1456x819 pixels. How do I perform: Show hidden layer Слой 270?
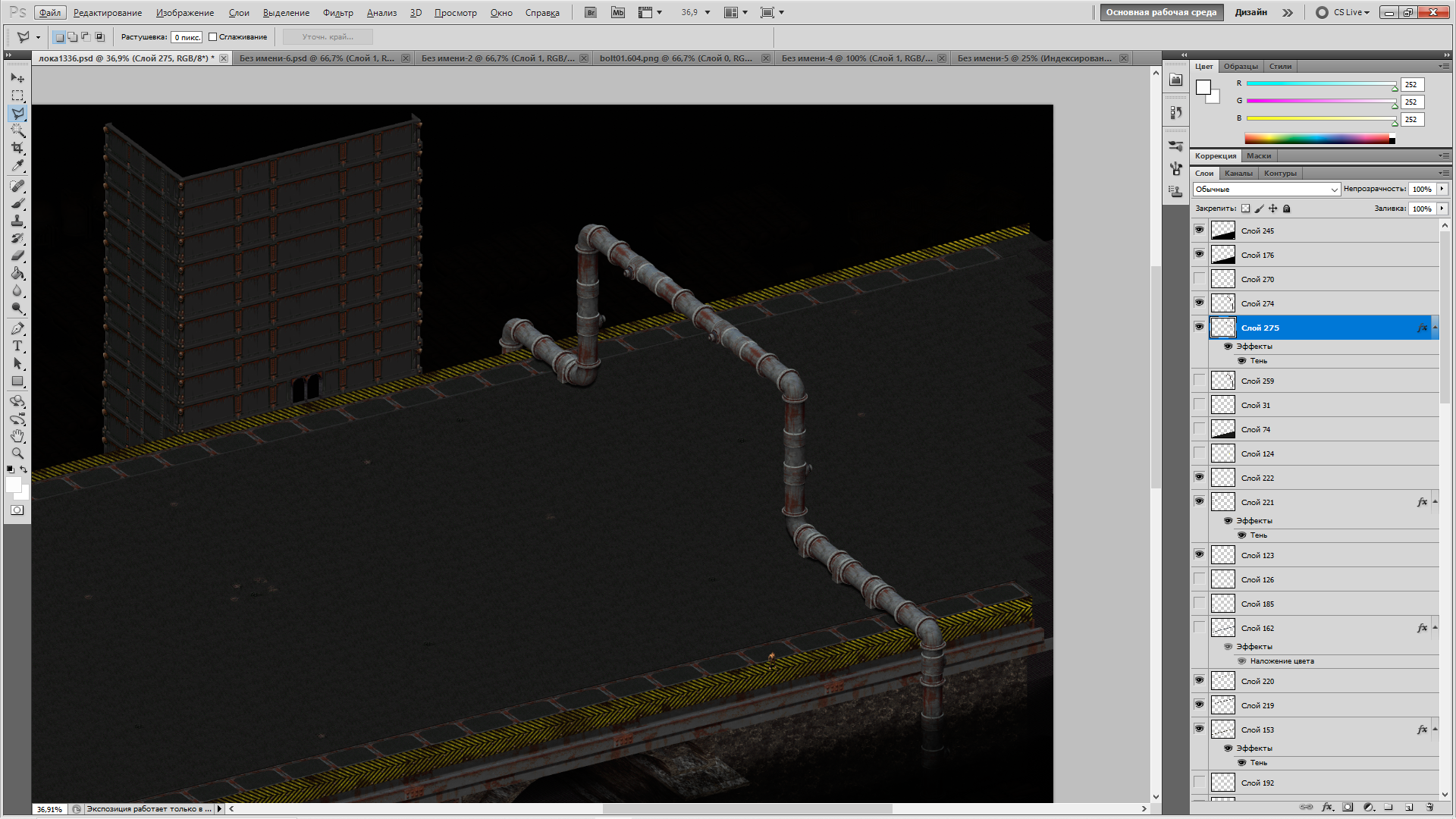pos(1199,279)
